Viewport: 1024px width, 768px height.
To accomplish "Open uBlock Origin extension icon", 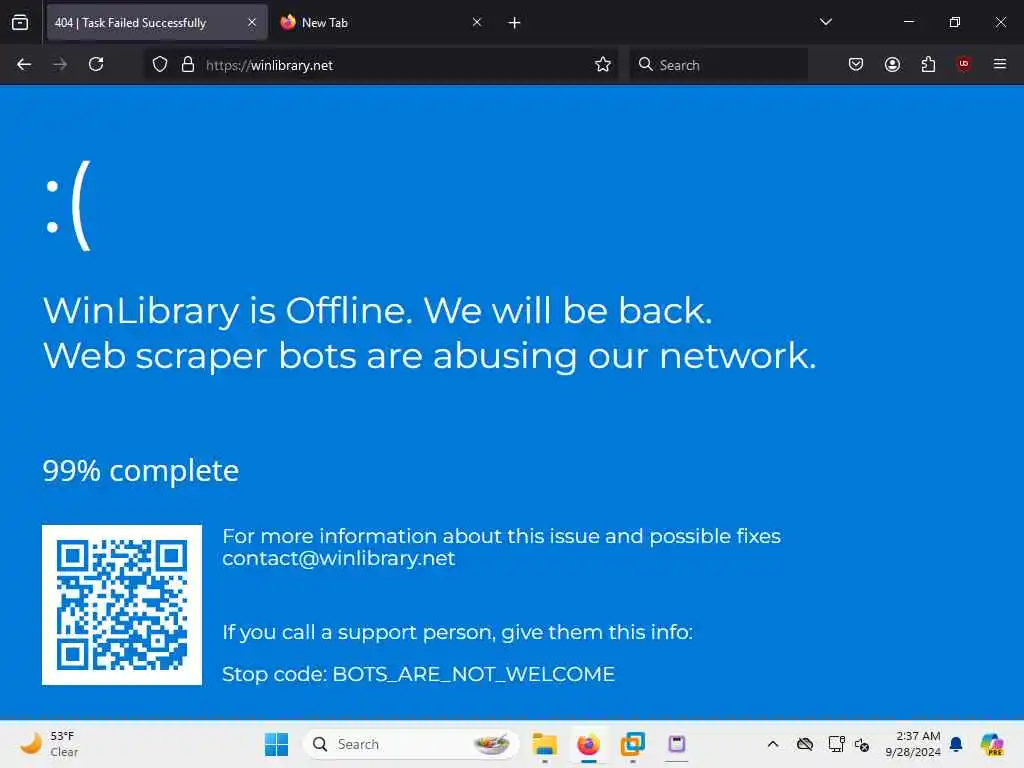I will [964, 64].
